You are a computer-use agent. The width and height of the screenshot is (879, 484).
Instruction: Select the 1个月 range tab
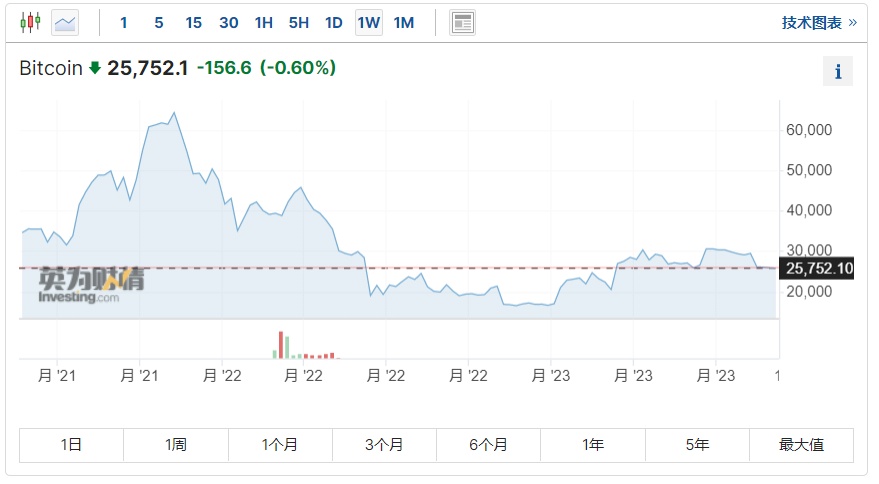click(x=280, y=445)
